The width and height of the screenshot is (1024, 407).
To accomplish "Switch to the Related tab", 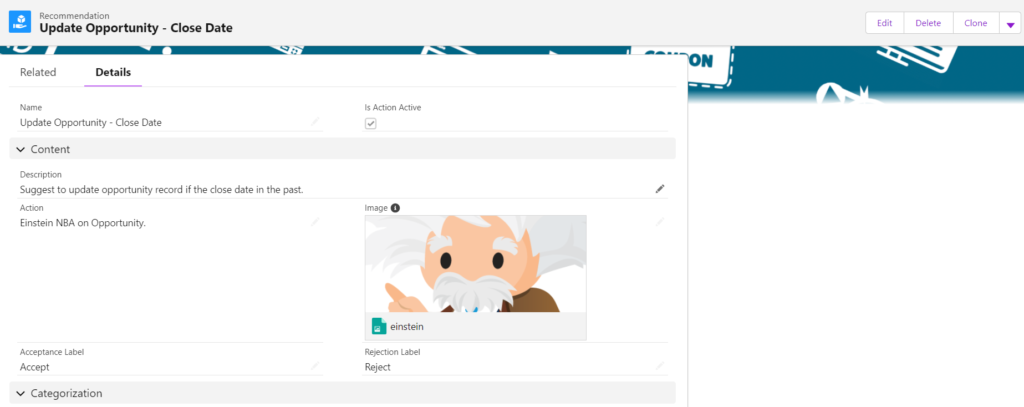I will 38,73.
